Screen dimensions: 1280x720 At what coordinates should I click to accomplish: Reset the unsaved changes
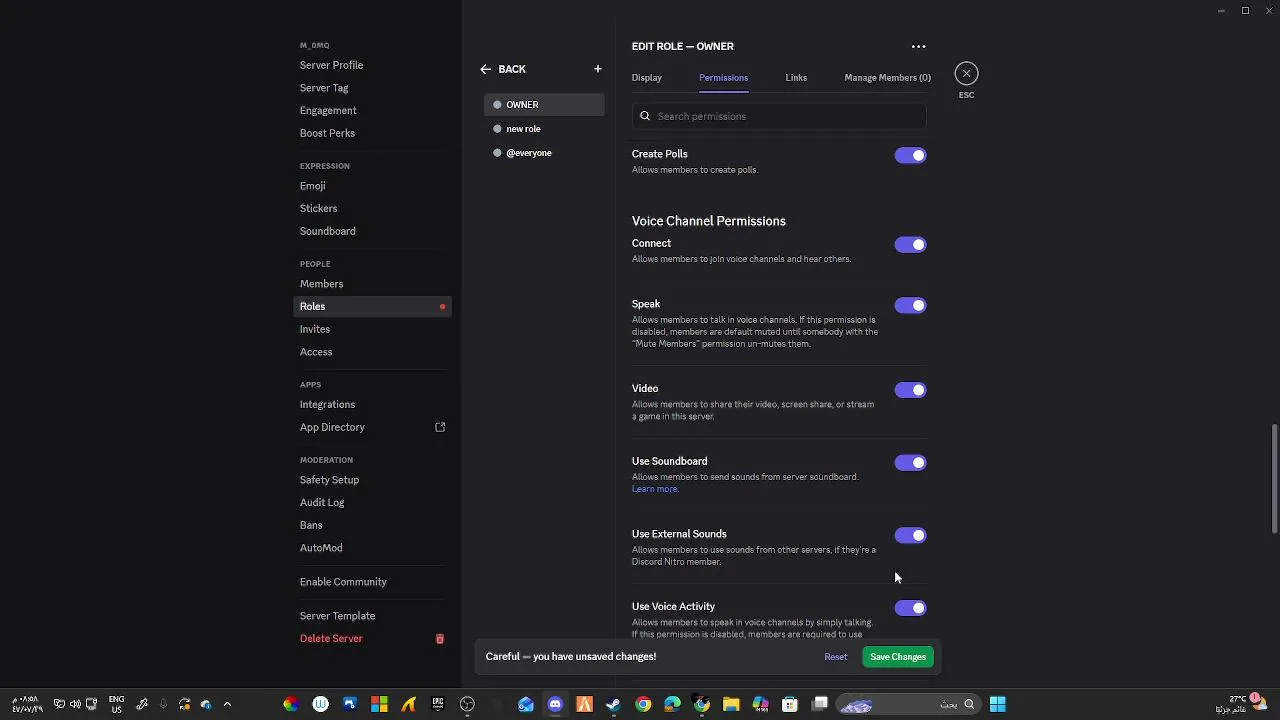pos(835,657)
